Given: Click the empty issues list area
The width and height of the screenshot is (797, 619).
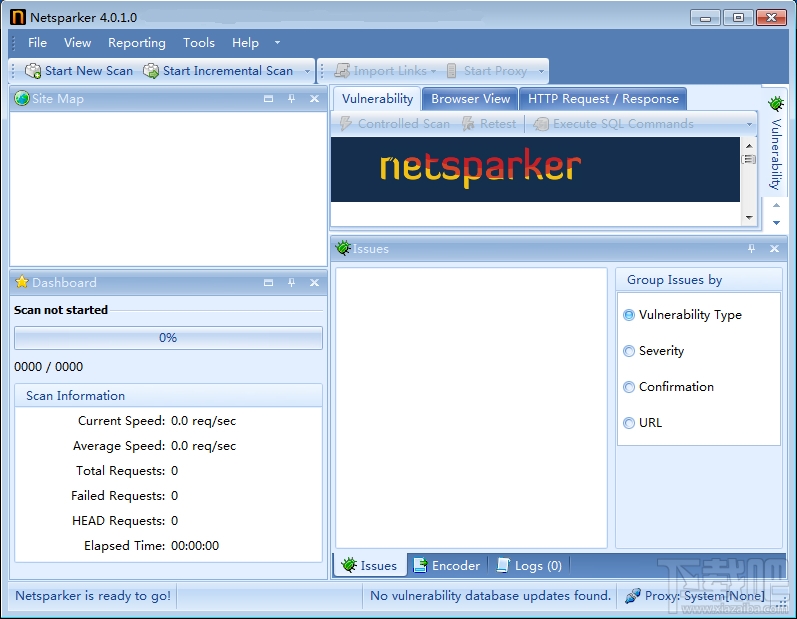Looking at the screenshot, I should [471, 408].
